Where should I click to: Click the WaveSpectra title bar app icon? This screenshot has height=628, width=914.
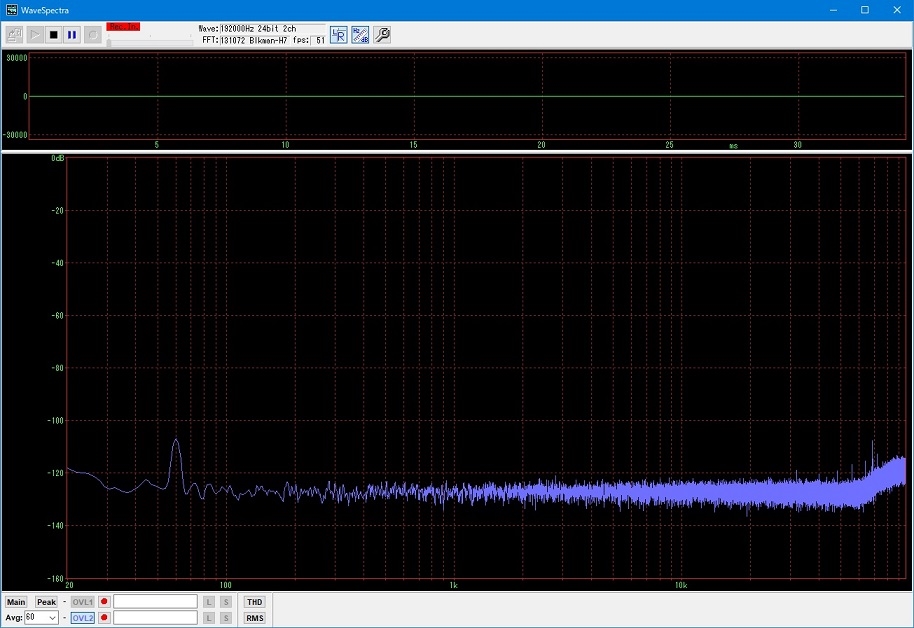(x=11, y=9)
